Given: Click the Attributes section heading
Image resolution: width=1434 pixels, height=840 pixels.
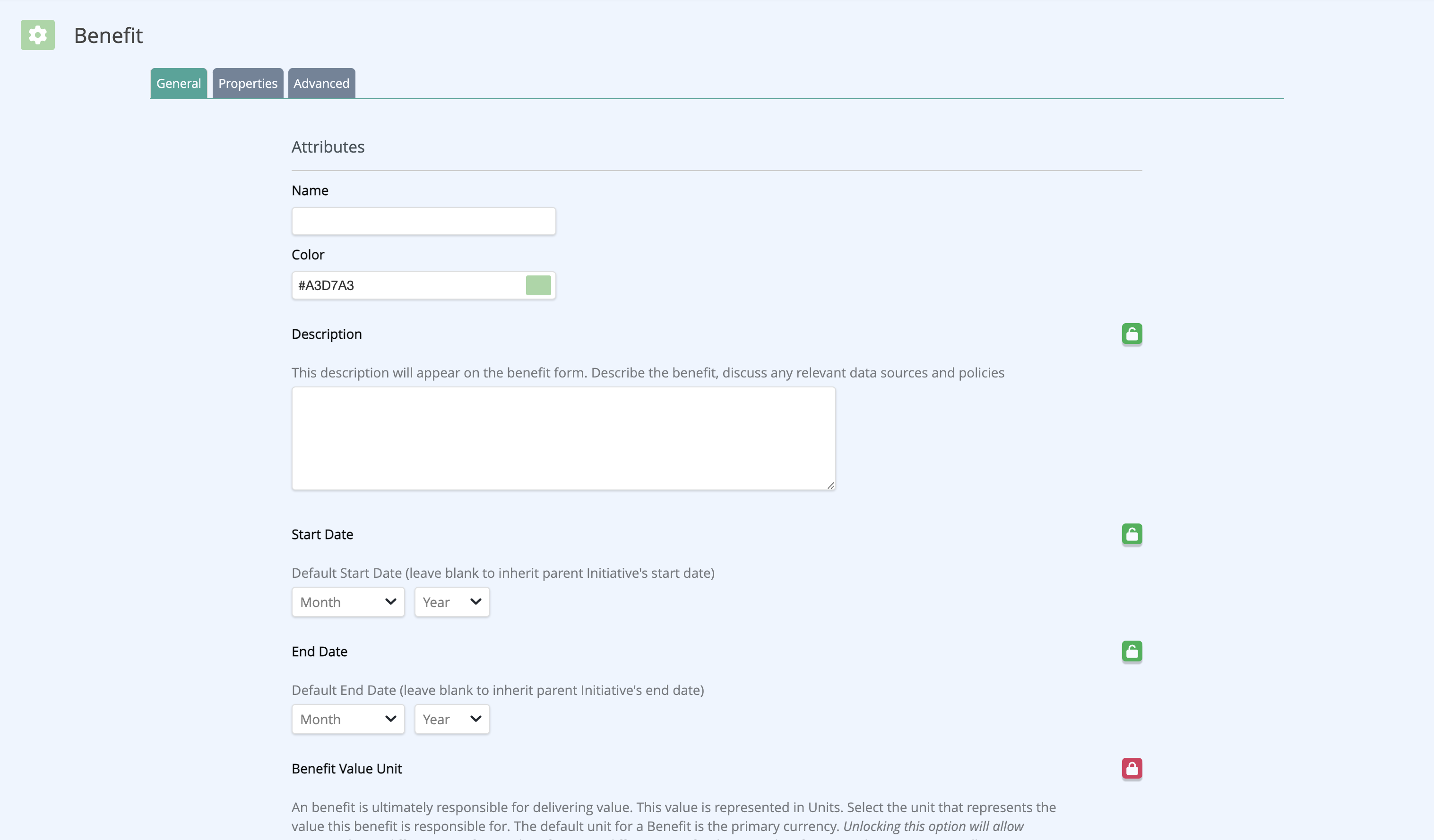Looking at the screenshot, I should click(x=328, y=147).
